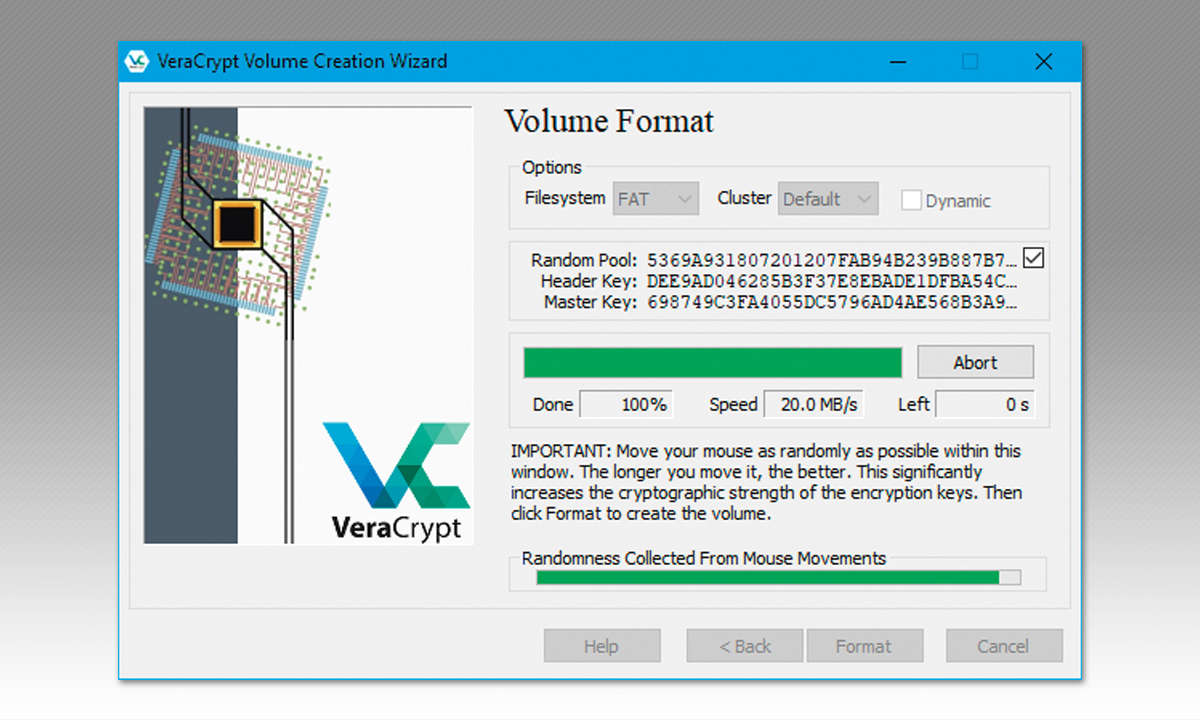Click the IMPORTANT mouse movement instructions text
Image resolution: width=1200 pixels, height=720 pixels.
click(767, 483)
